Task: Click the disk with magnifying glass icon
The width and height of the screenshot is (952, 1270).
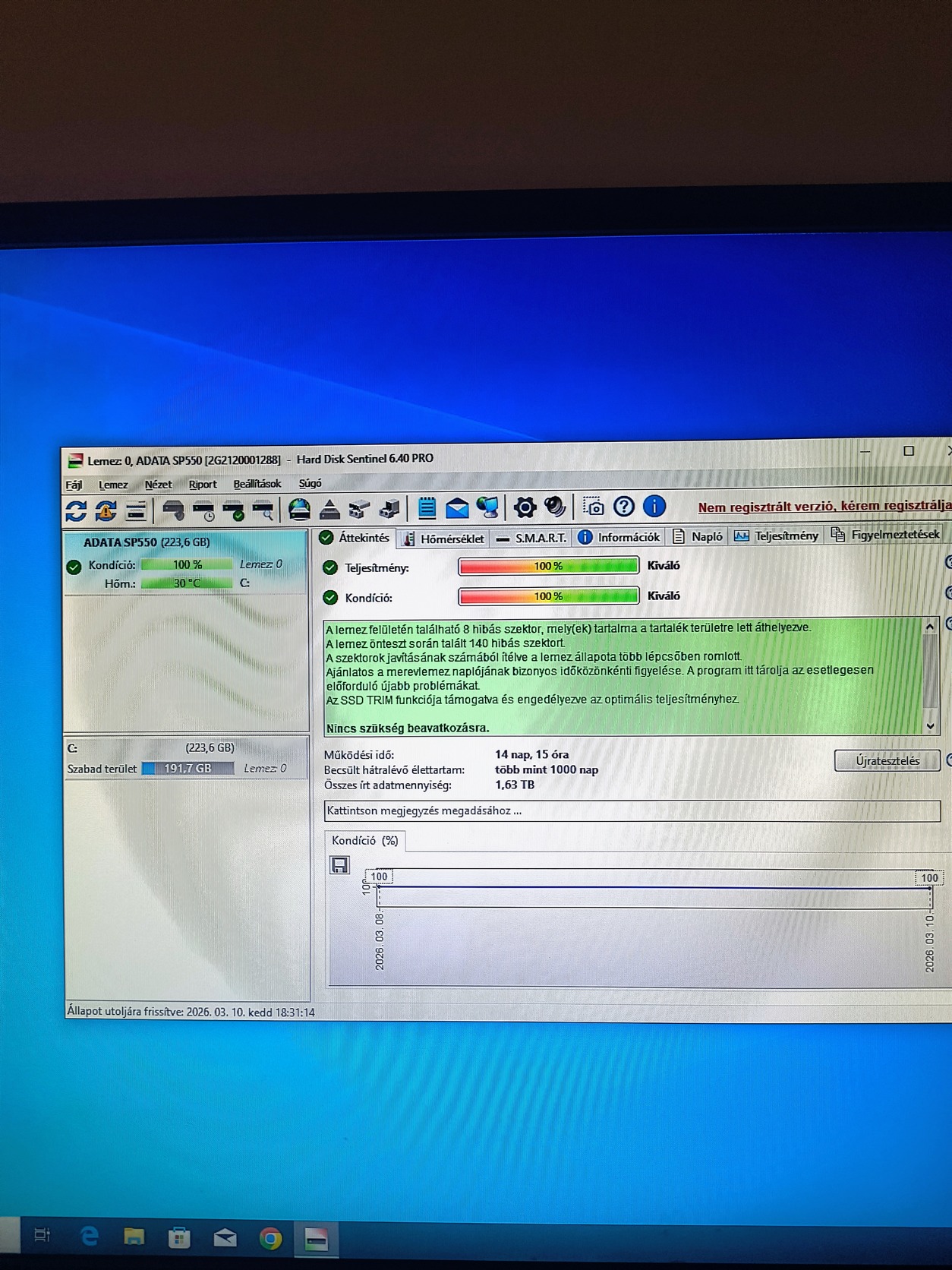Action: click(263, 510)
